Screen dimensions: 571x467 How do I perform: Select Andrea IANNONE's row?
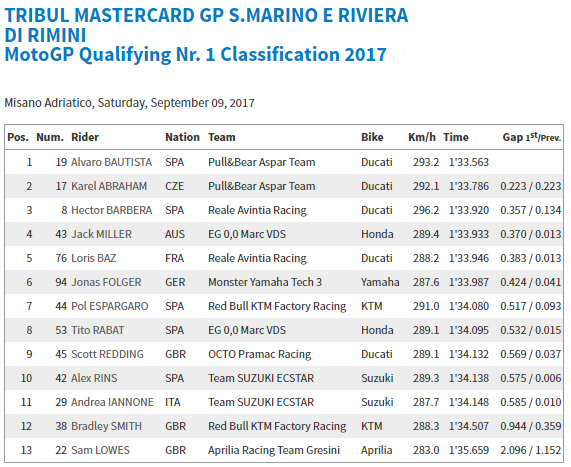click(284, 402)
